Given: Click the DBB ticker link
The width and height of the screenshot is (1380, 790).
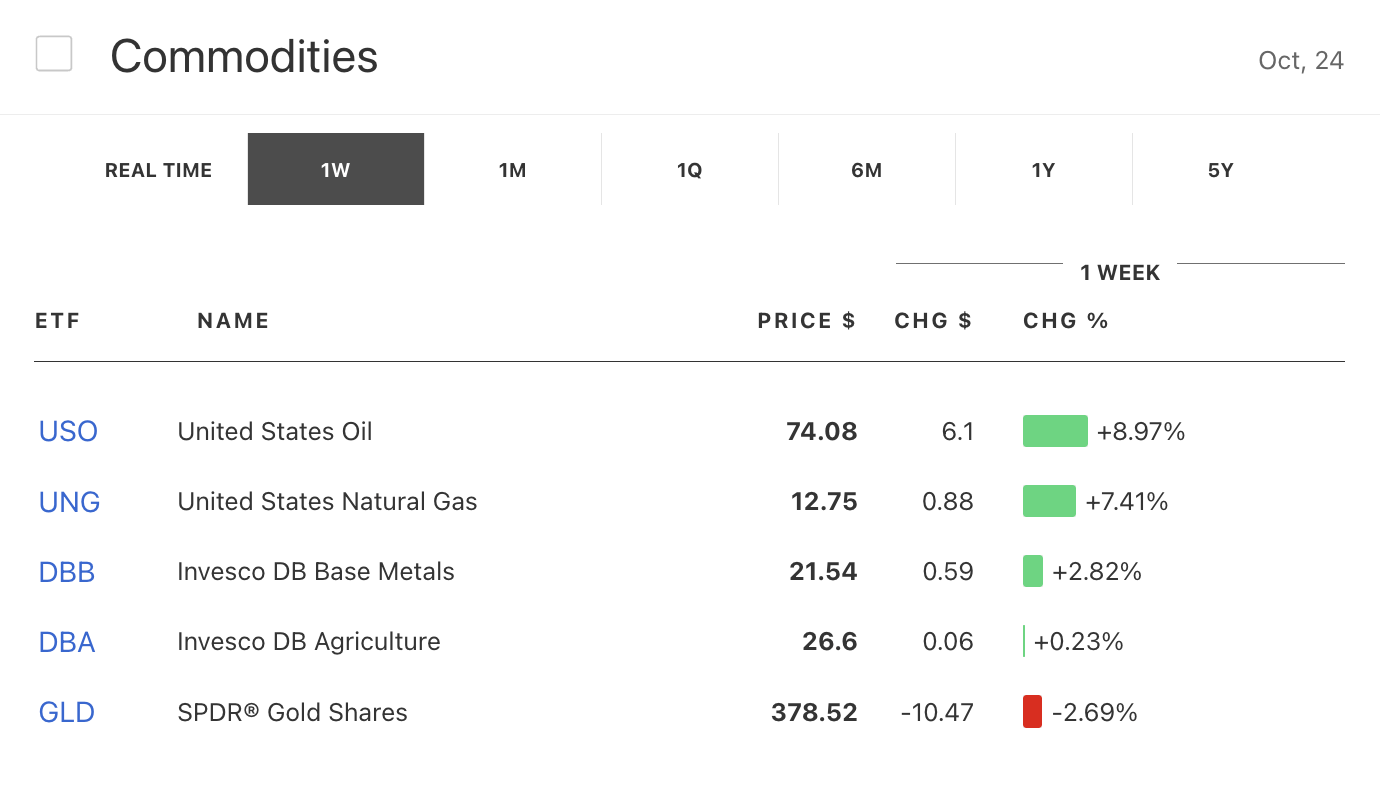Looking at the screenshot, I should click(67, 572).
